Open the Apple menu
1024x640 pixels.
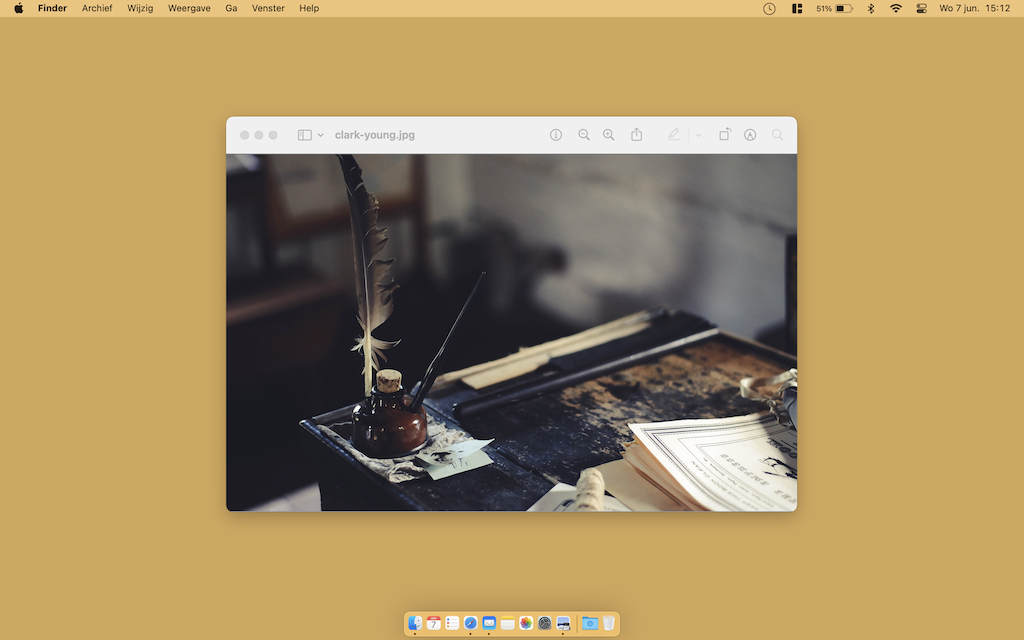[x=19, y=8]
